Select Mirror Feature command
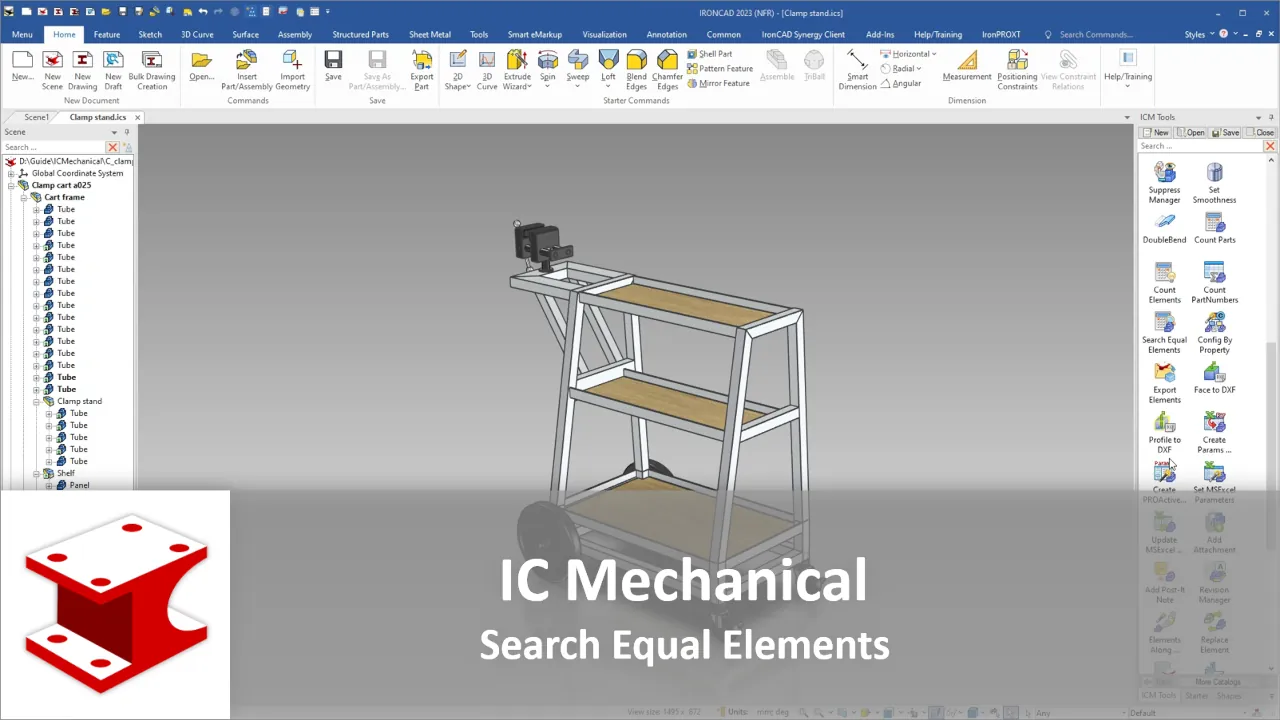This screenshot has width=1280, height=720. pos(719,83)
